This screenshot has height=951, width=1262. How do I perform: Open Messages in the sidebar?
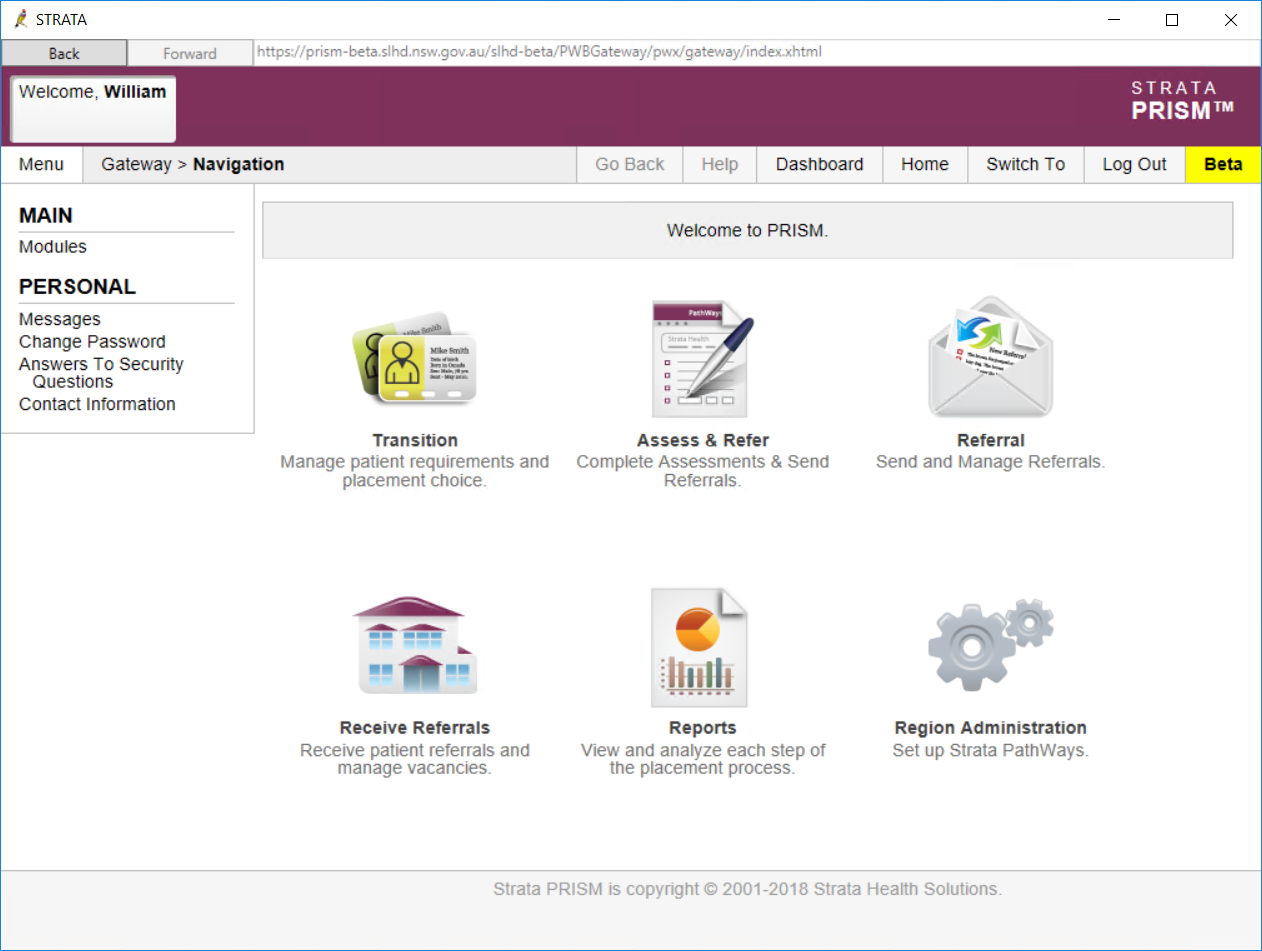tap(60, 320)
